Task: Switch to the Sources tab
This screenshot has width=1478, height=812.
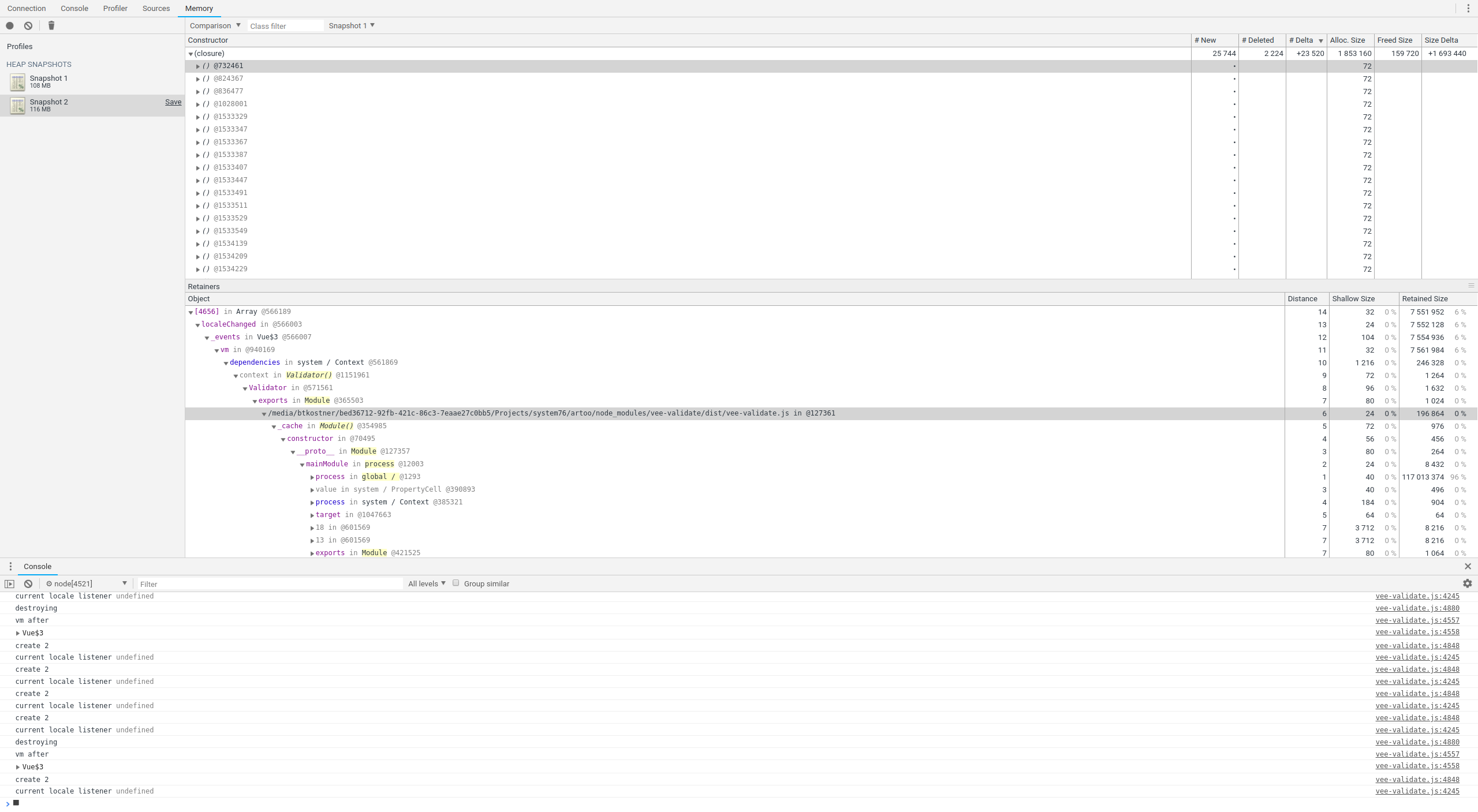Action: pyautogui.click(x=155, y=8)
